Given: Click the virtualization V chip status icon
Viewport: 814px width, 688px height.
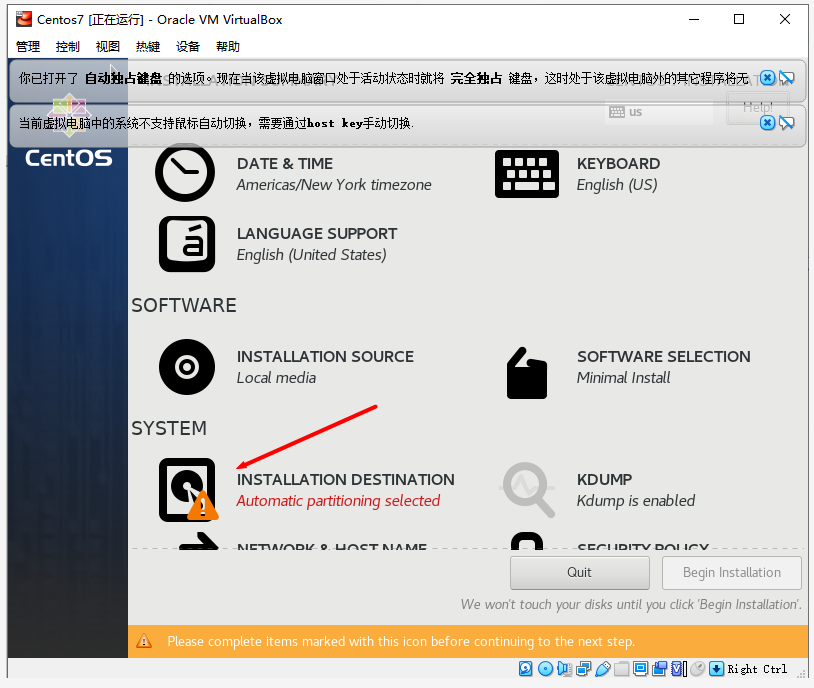Looking at the screenshot, I should [x=679, y=669].
